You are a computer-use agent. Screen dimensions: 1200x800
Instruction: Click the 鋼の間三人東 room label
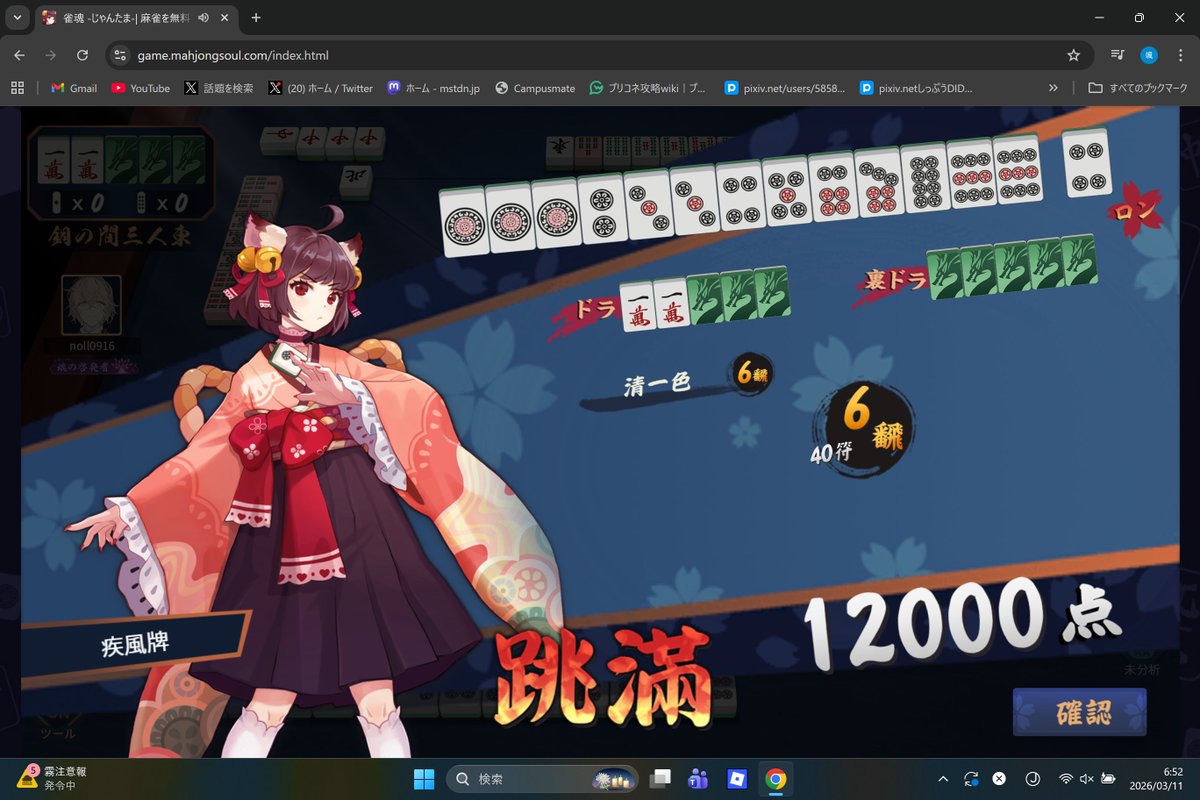[x=119, y=235]
